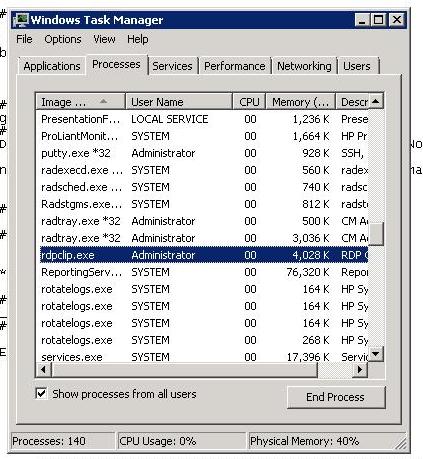Sort by Memory column header
This screenshot has width=423, height=459.
300,102
